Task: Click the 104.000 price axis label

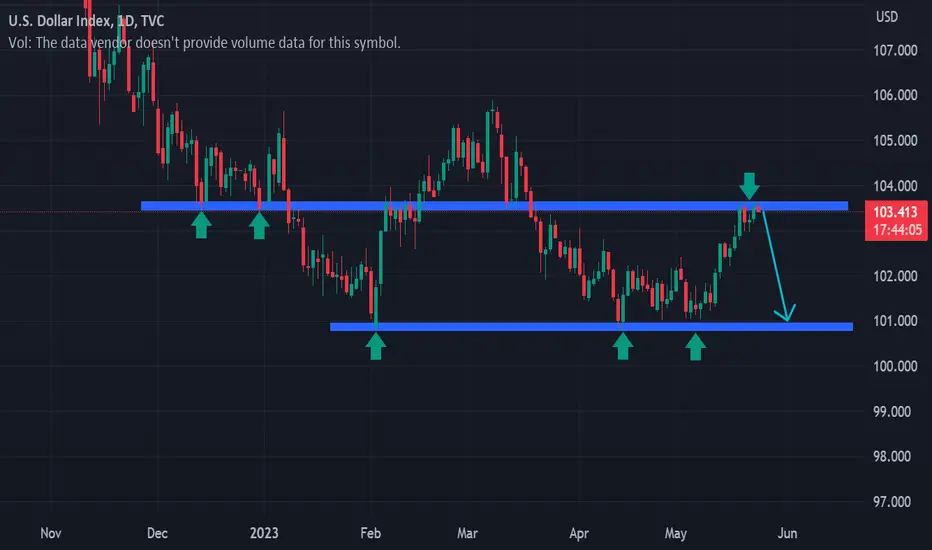Action: [895, 186]
